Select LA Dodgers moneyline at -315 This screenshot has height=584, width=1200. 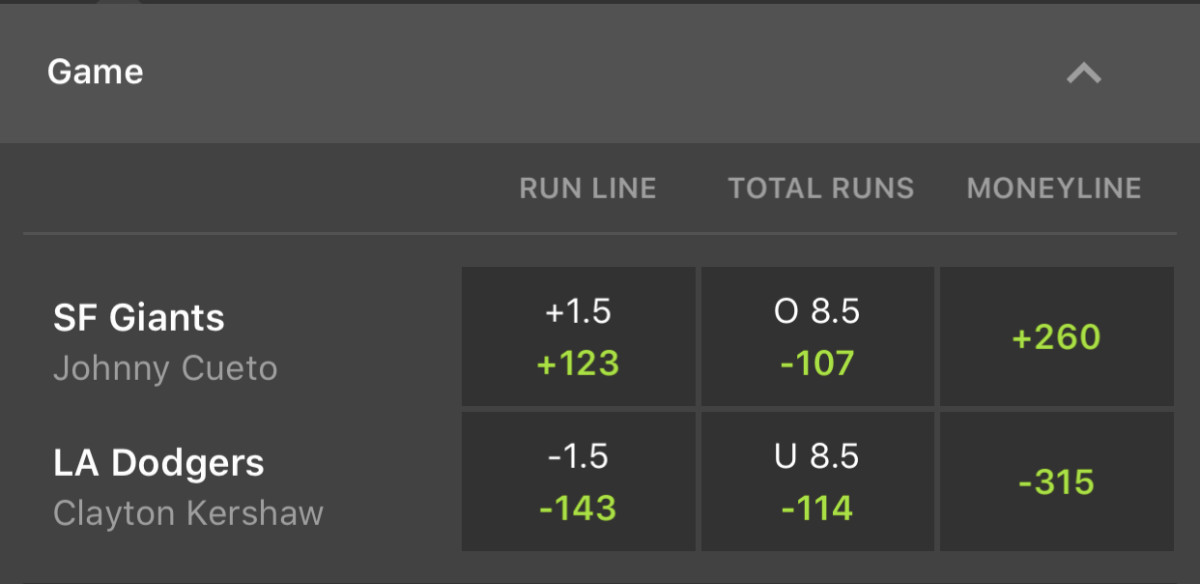click(x=1056, y=481)
